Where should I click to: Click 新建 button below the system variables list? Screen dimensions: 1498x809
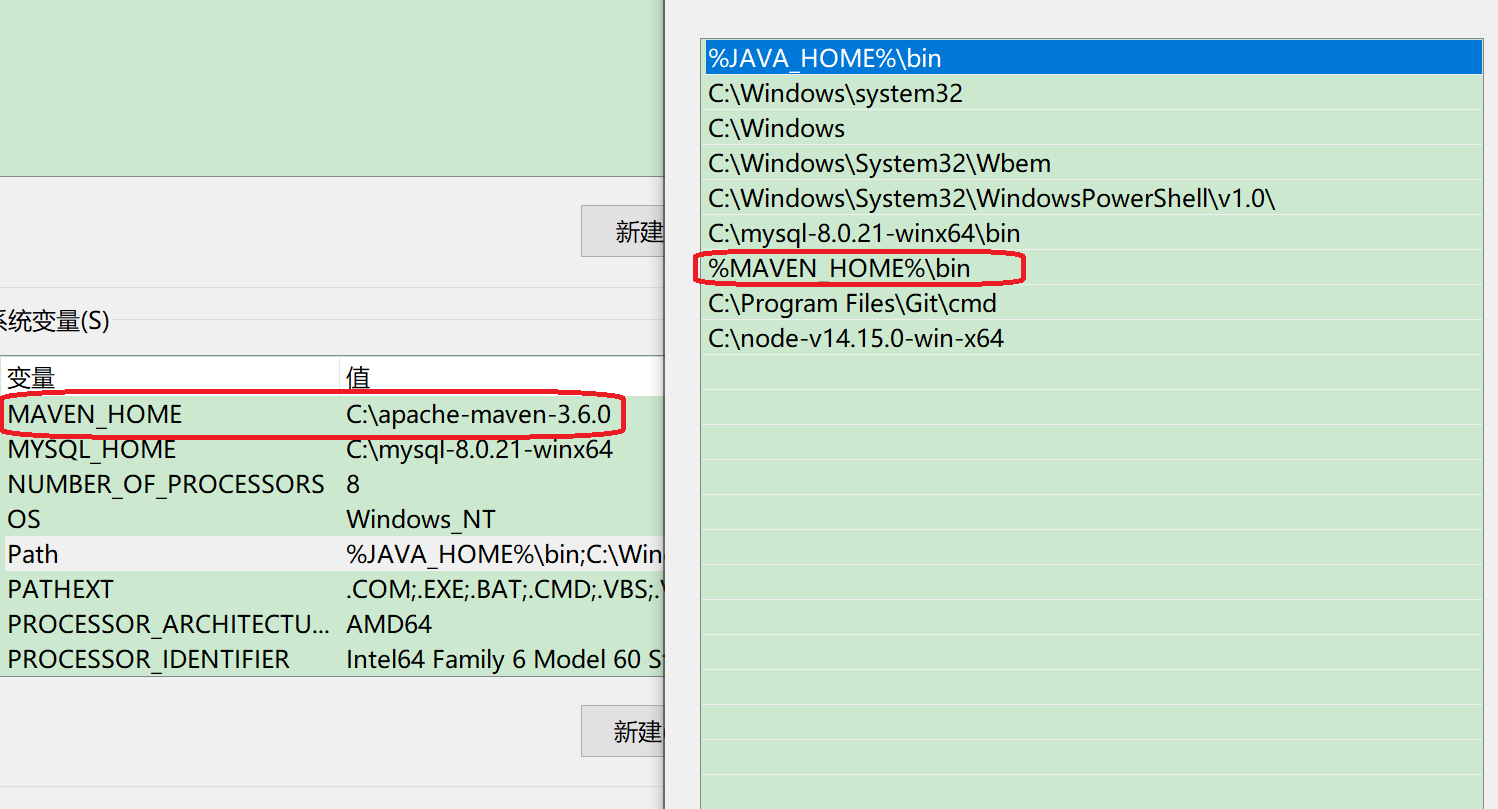(625, 732)
